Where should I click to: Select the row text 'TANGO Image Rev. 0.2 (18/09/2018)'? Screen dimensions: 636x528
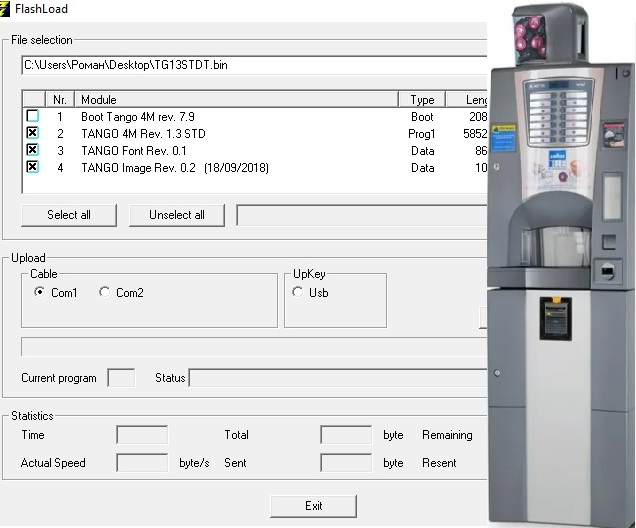tap(175, 168)
